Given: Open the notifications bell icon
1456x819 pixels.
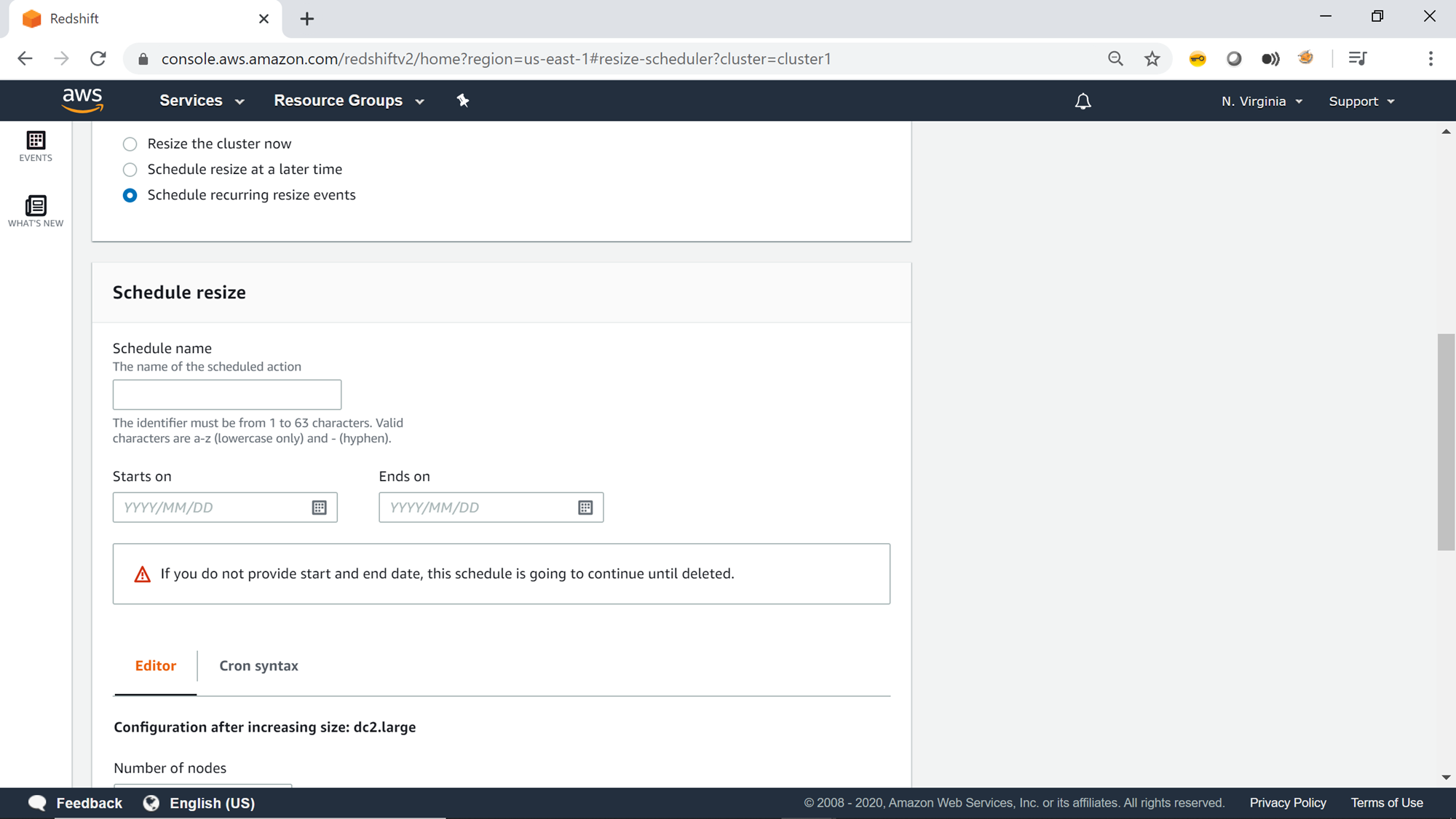Looking at the screenshot, I should 1083,101.
